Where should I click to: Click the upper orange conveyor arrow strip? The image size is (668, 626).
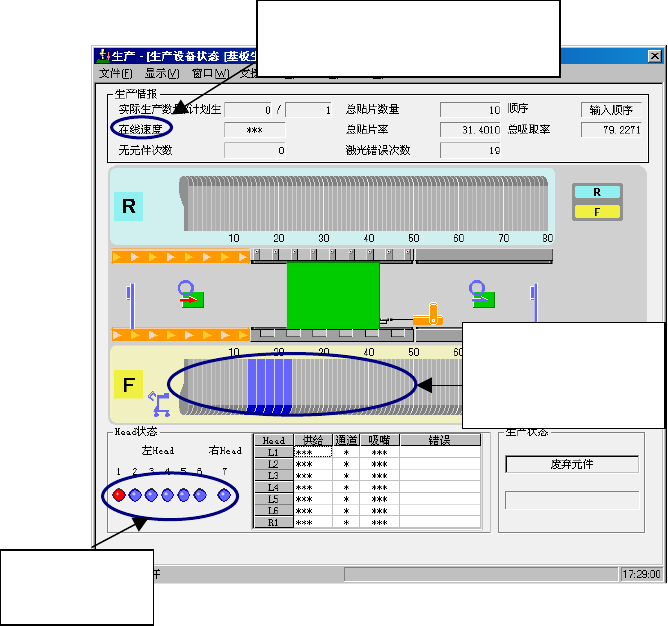[180, 257]
